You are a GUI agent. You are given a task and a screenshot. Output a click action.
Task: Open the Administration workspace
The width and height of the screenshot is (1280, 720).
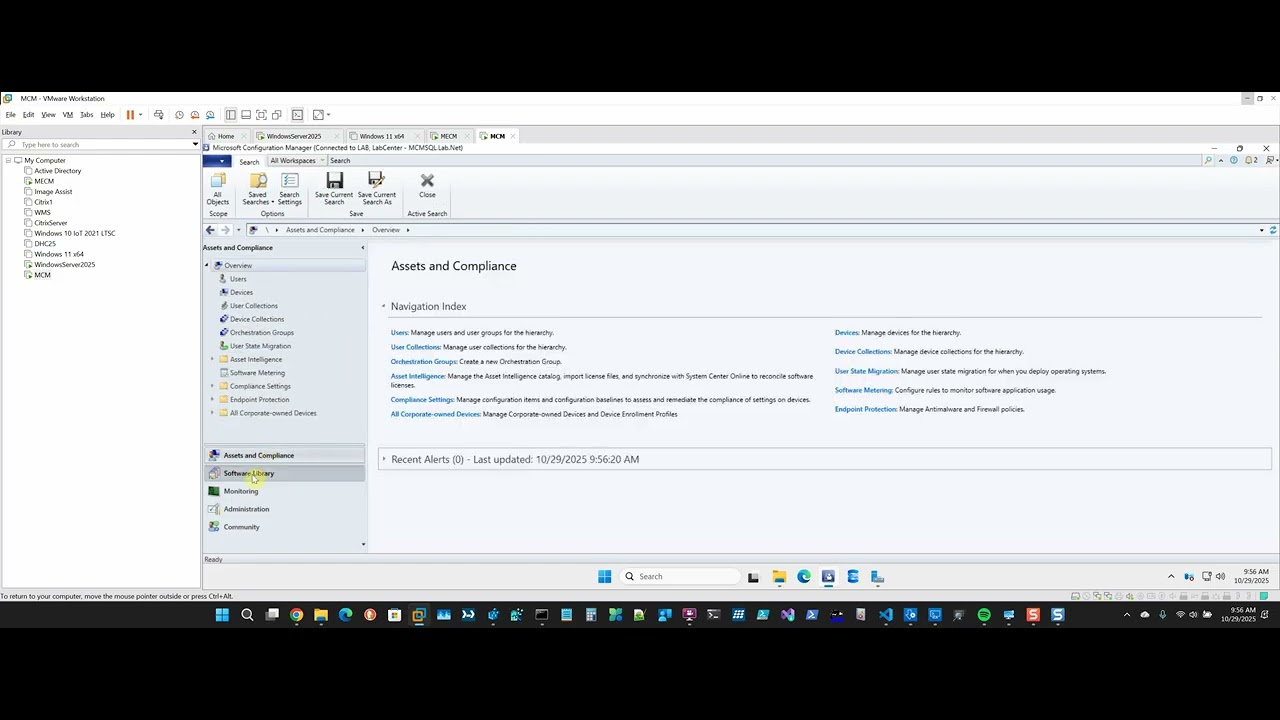(x=285, y=509)
